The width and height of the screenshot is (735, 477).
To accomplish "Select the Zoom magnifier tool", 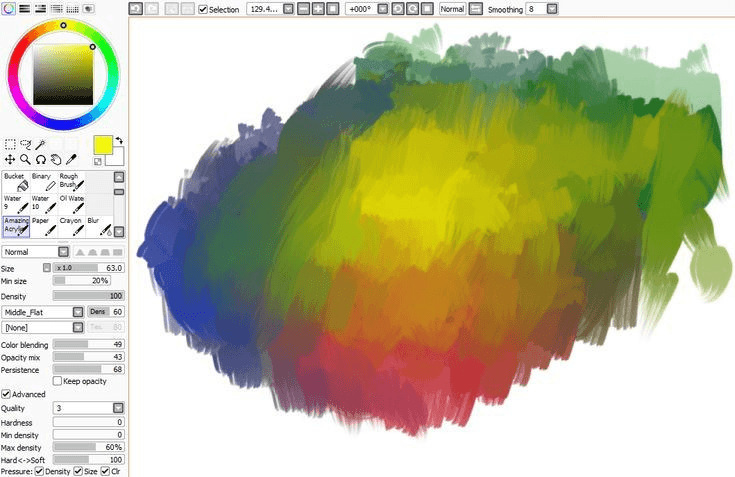I will click(x=25, y=159).
